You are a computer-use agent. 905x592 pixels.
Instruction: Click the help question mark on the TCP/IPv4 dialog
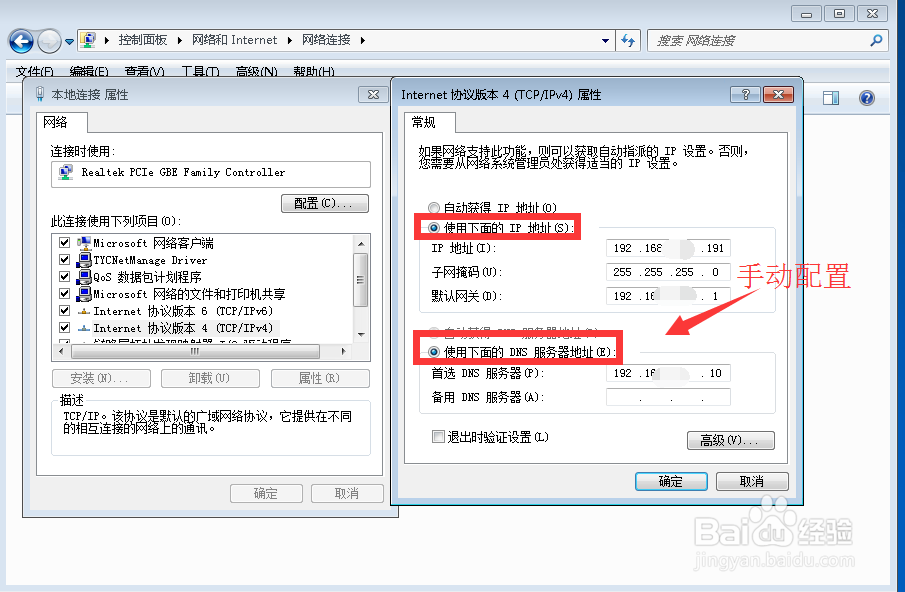coord(744,94)
